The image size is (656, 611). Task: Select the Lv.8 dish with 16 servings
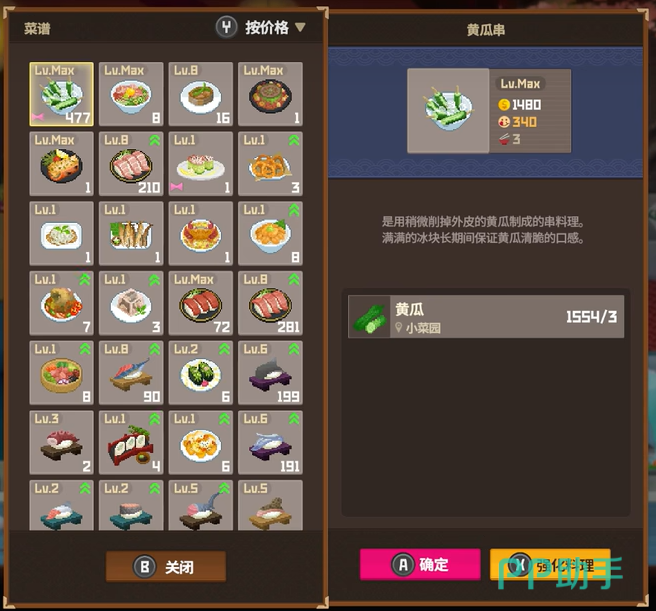(x=201, y=94)
